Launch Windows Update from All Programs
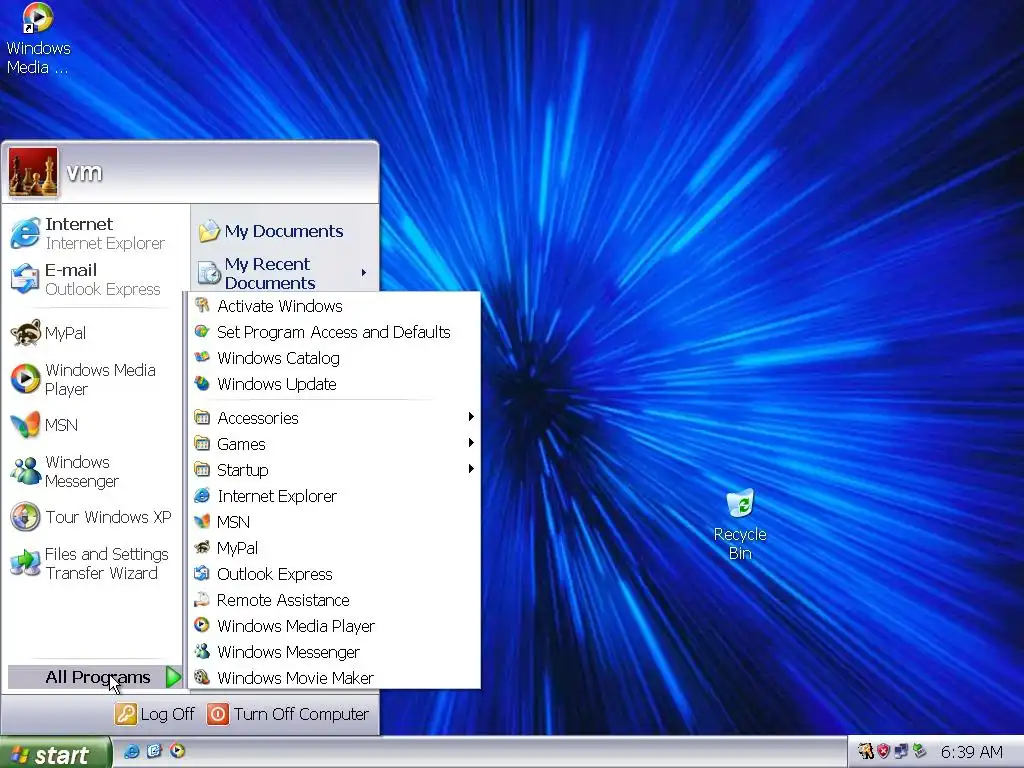This screenshot has width=1024, height=768. [x=334, y=384]
